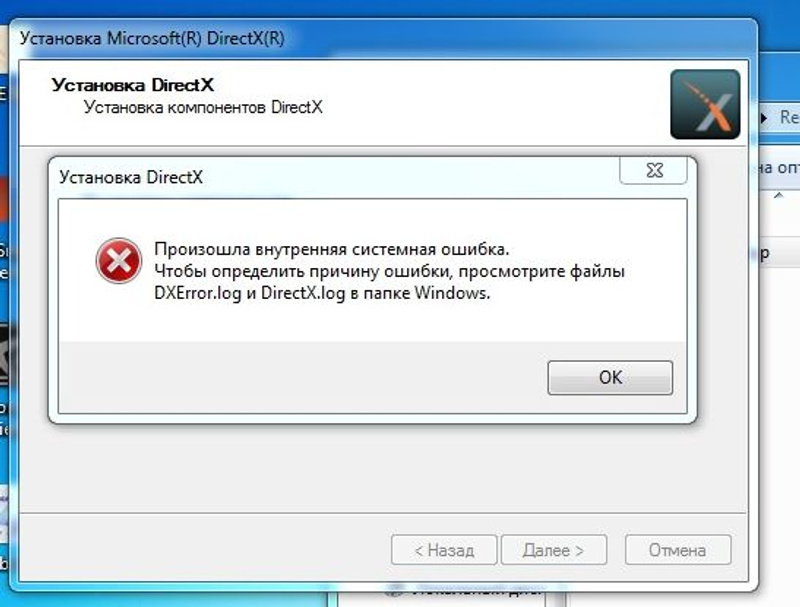800x607 pixels.
Task: Click the bold Установка DirectX header text
Action: (133, 85)
